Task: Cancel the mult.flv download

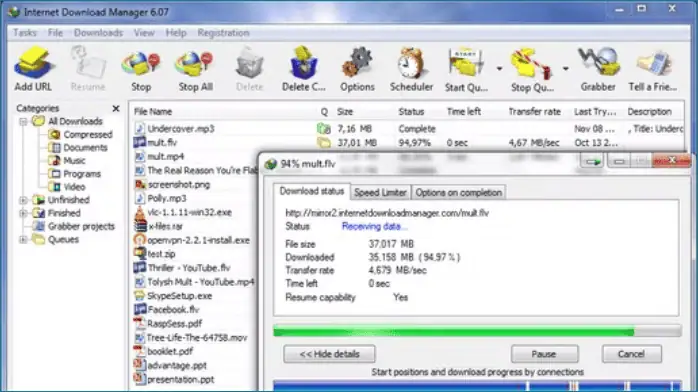Action: [x=631, y=354]
